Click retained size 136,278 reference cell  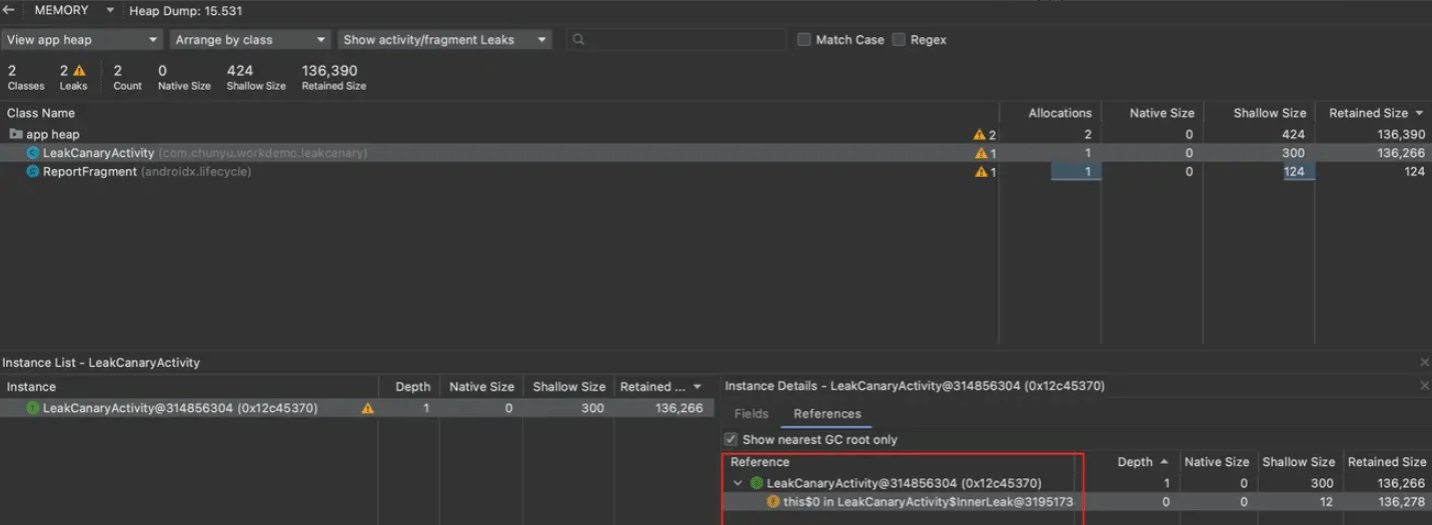1401,502
